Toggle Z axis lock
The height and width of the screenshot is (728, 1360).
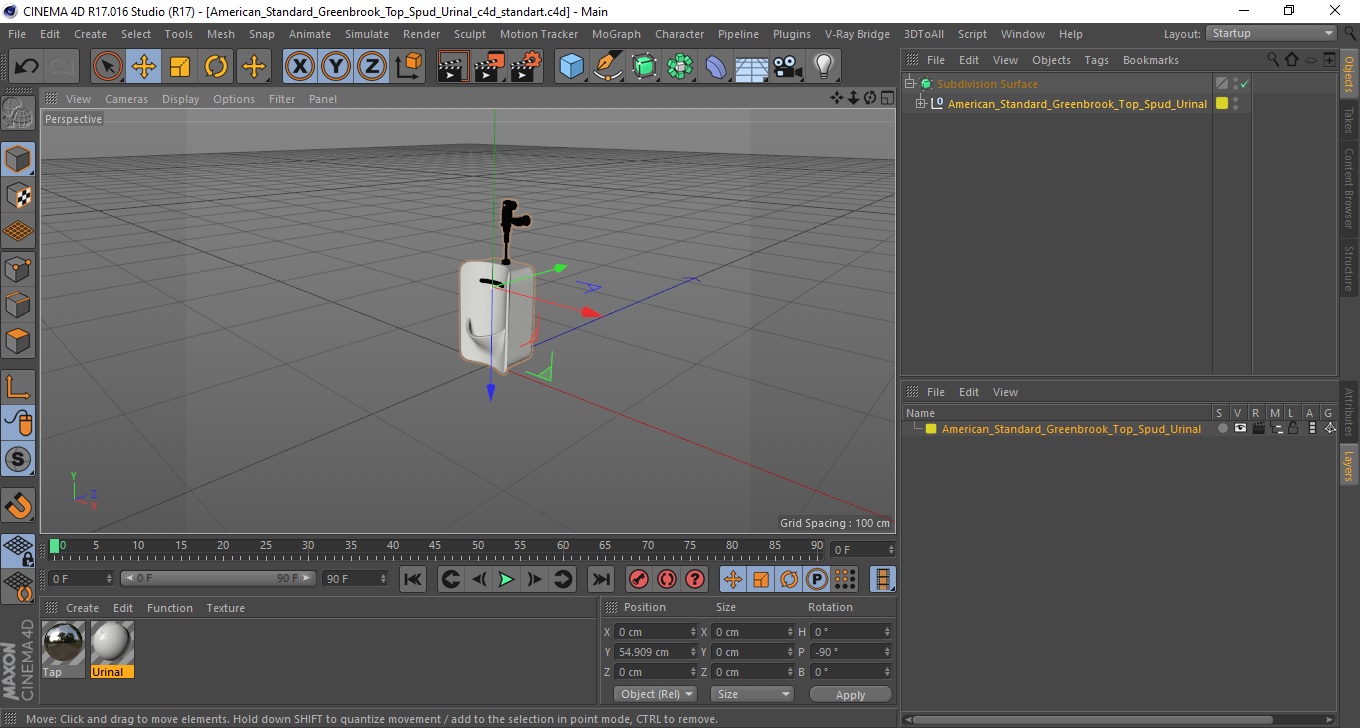pos(372,67)
